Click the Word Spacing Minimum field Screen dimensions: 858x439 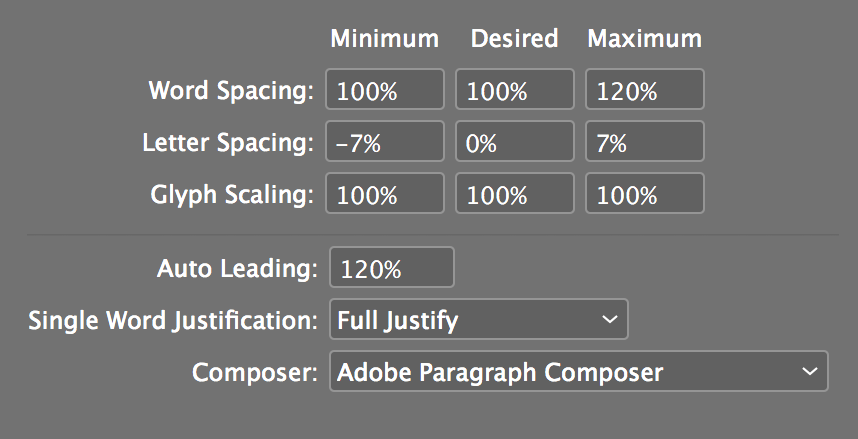tap(385, 90)
